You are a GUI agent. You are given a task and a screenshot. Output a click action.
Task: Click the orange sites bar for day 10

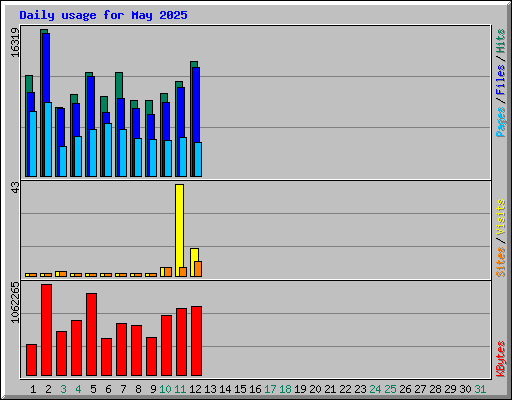(168, 272)
